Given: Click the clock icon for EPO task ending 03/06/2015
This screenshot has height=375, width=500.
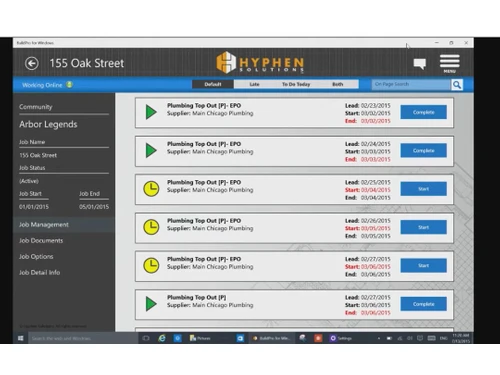Looking at the screenshot, I should pyautogui.click(x=151, y=265).
